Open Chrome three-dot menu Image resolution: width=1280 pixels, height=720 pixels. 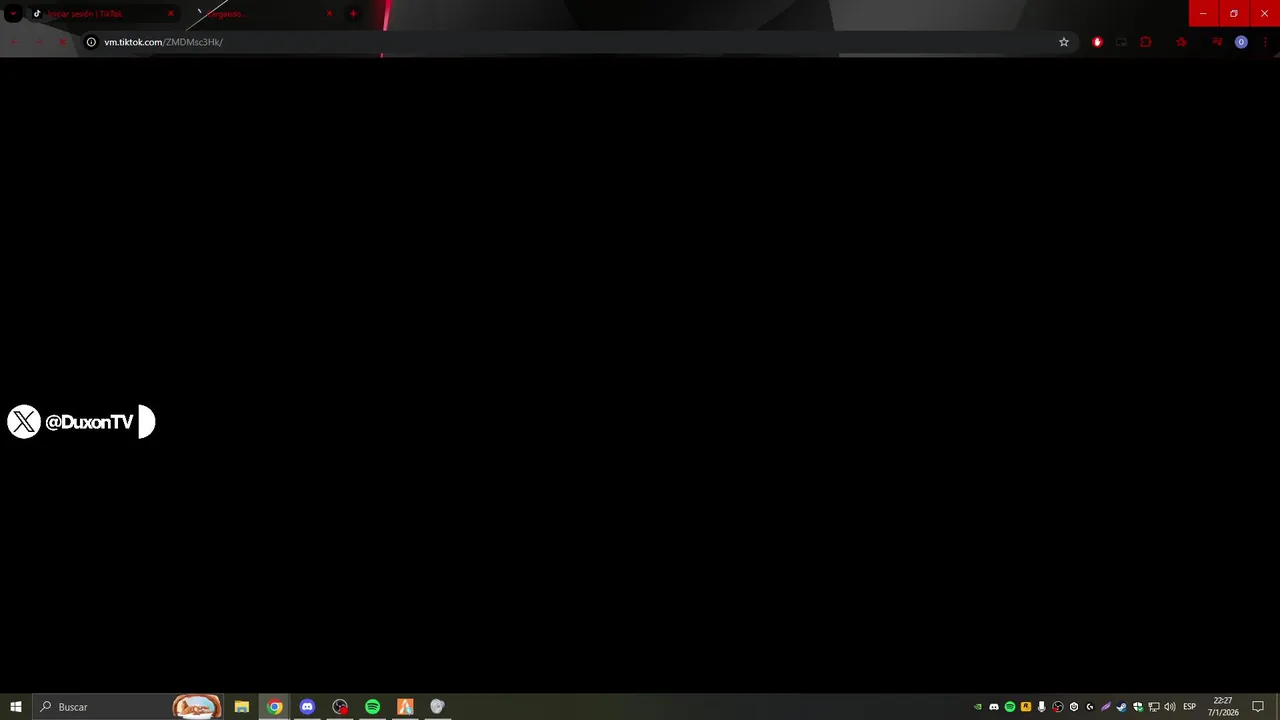[1265, 42]
